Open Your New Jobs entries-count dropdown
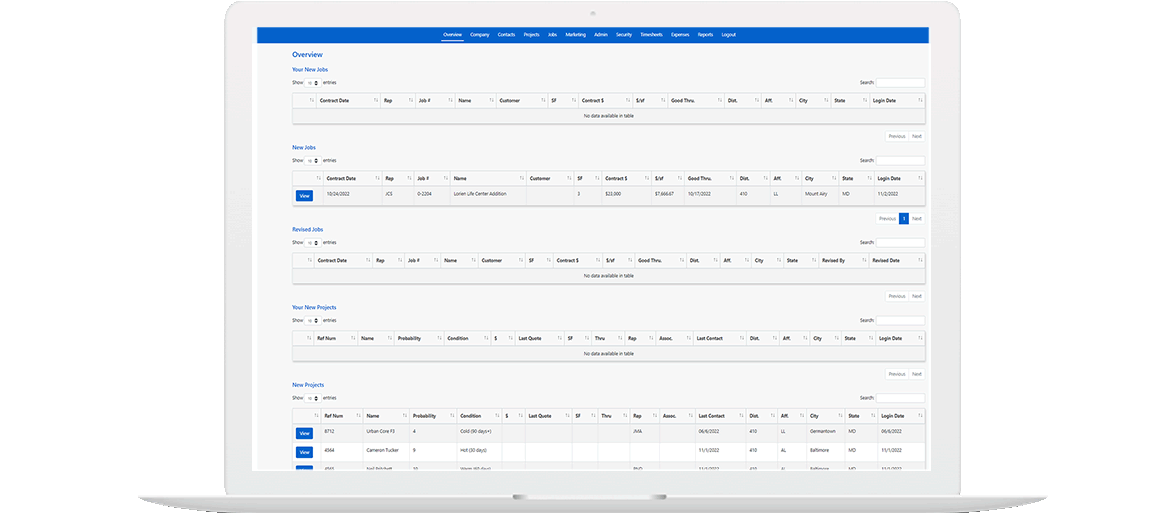The height and width of the screenshot is (515, 1150). pyautogui.click(x=312, y=83)
